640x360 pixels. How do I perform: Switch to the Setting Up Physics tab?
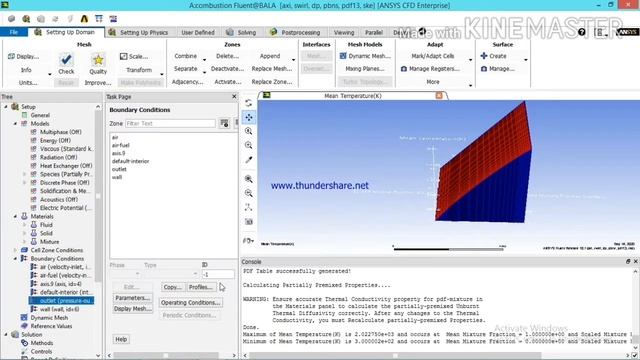(x=139, y=32)
